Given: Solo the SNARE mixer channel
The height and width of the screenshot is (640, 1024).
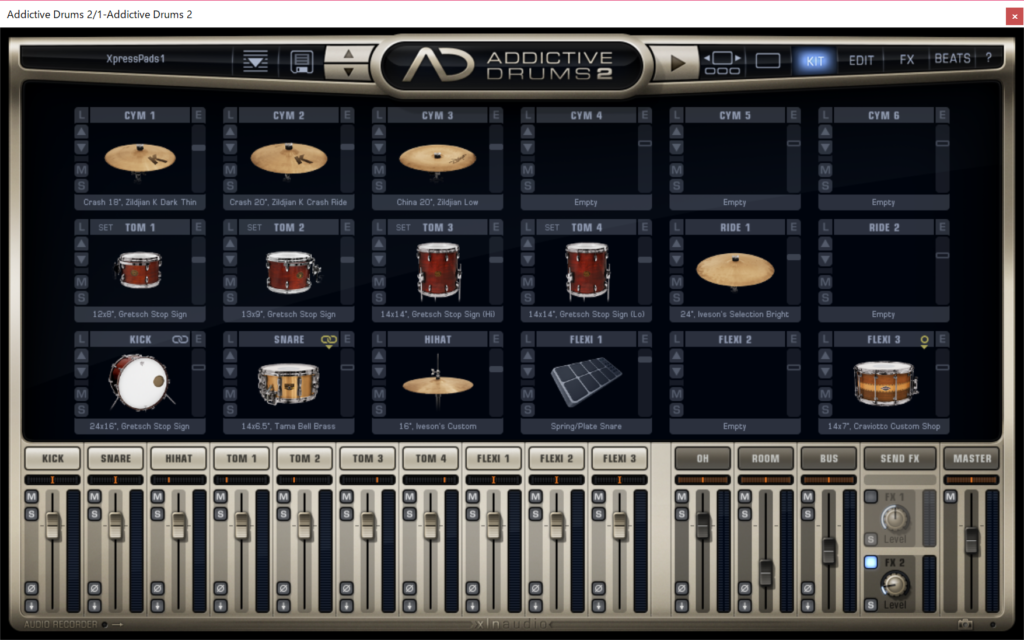Looking at the screenshot, I should coord(95,514).
